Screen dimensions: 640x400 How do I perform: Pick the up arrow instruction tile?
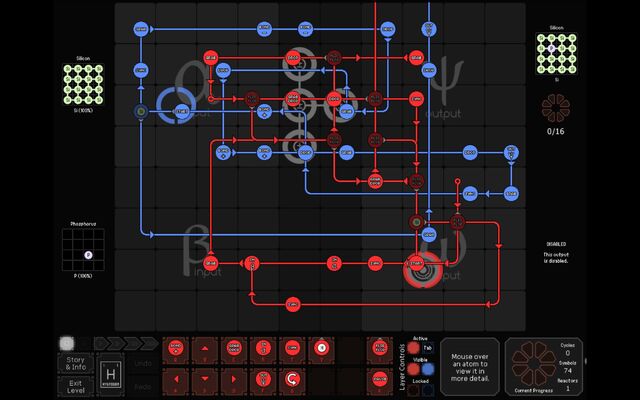point(204,350)
